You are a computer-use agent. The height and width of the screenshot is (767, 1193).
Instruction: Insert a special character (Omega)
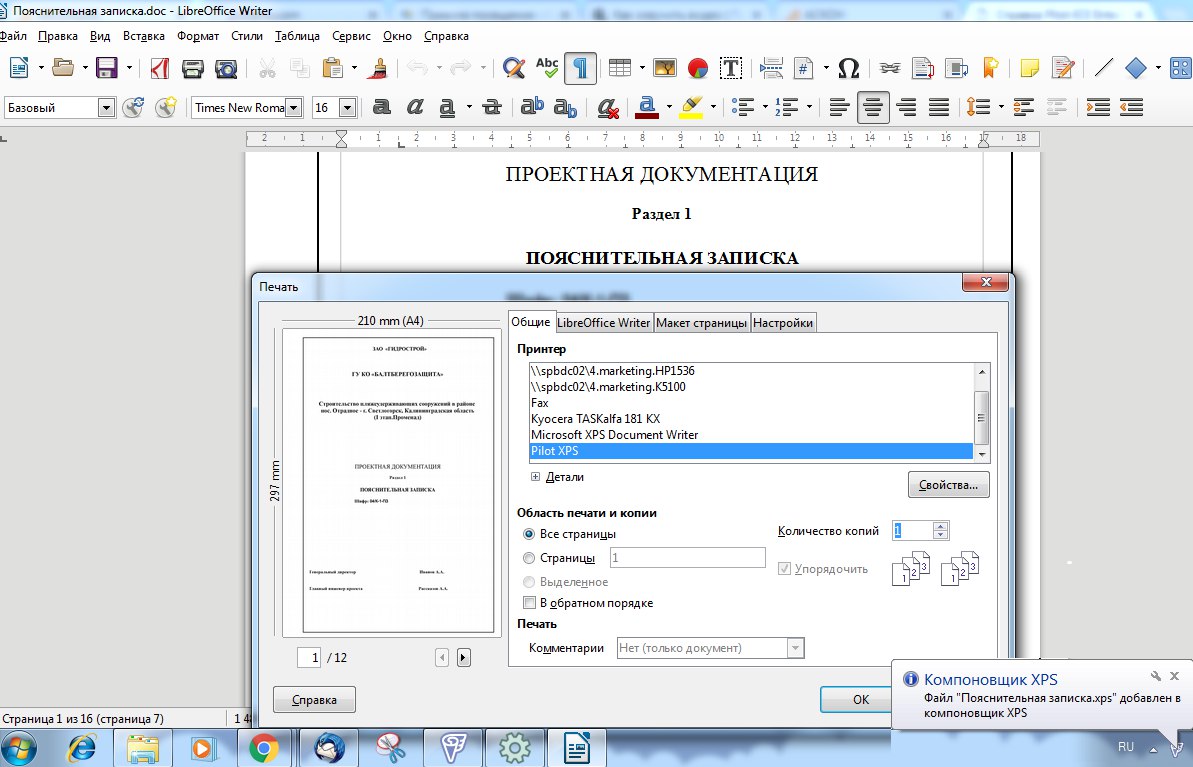tap(848, 68)
